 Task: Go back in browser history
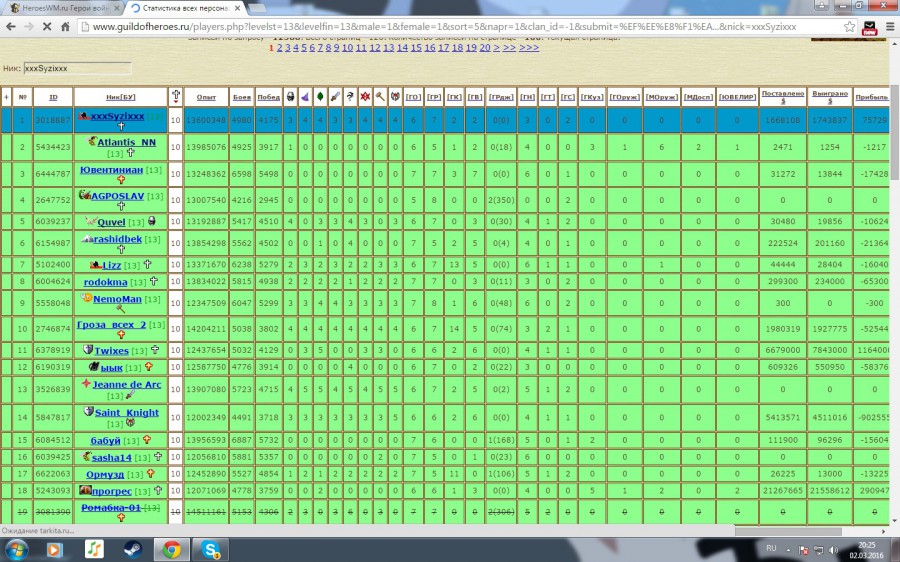10,26
